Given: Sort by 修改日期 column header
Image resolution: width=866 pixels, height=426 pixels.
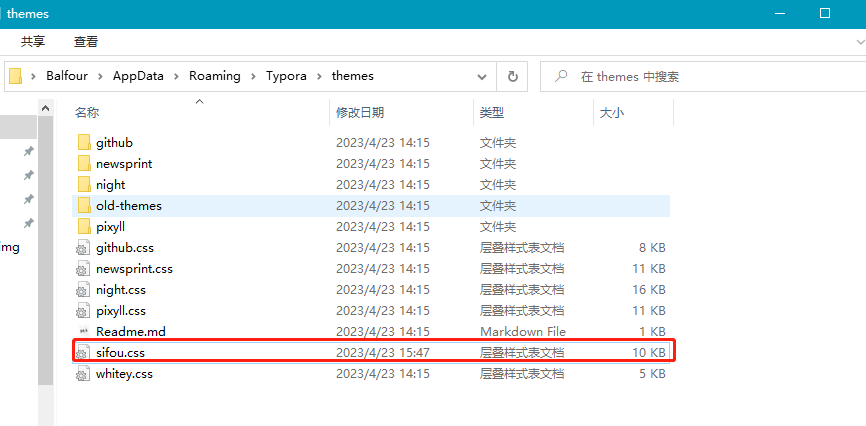Looking at the screenshot, I should [x=360, y=113].
